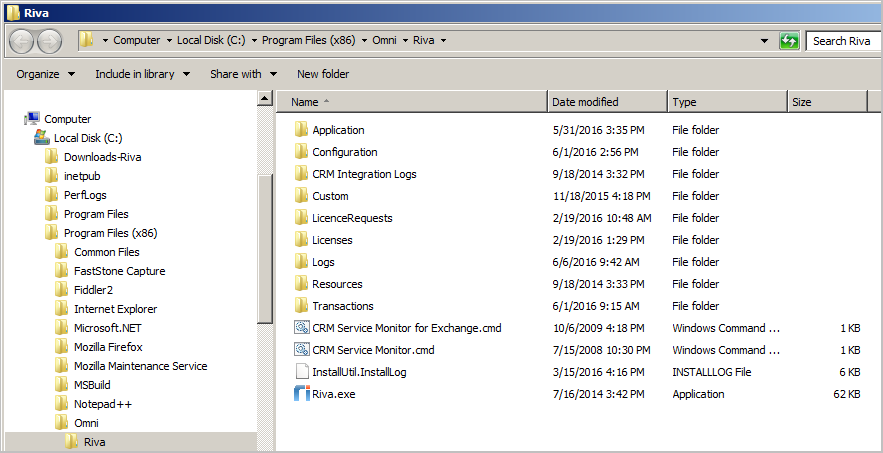Click the address bar folder icon
The width and height of the screenshot is (883, 453).
click(86, 40)
